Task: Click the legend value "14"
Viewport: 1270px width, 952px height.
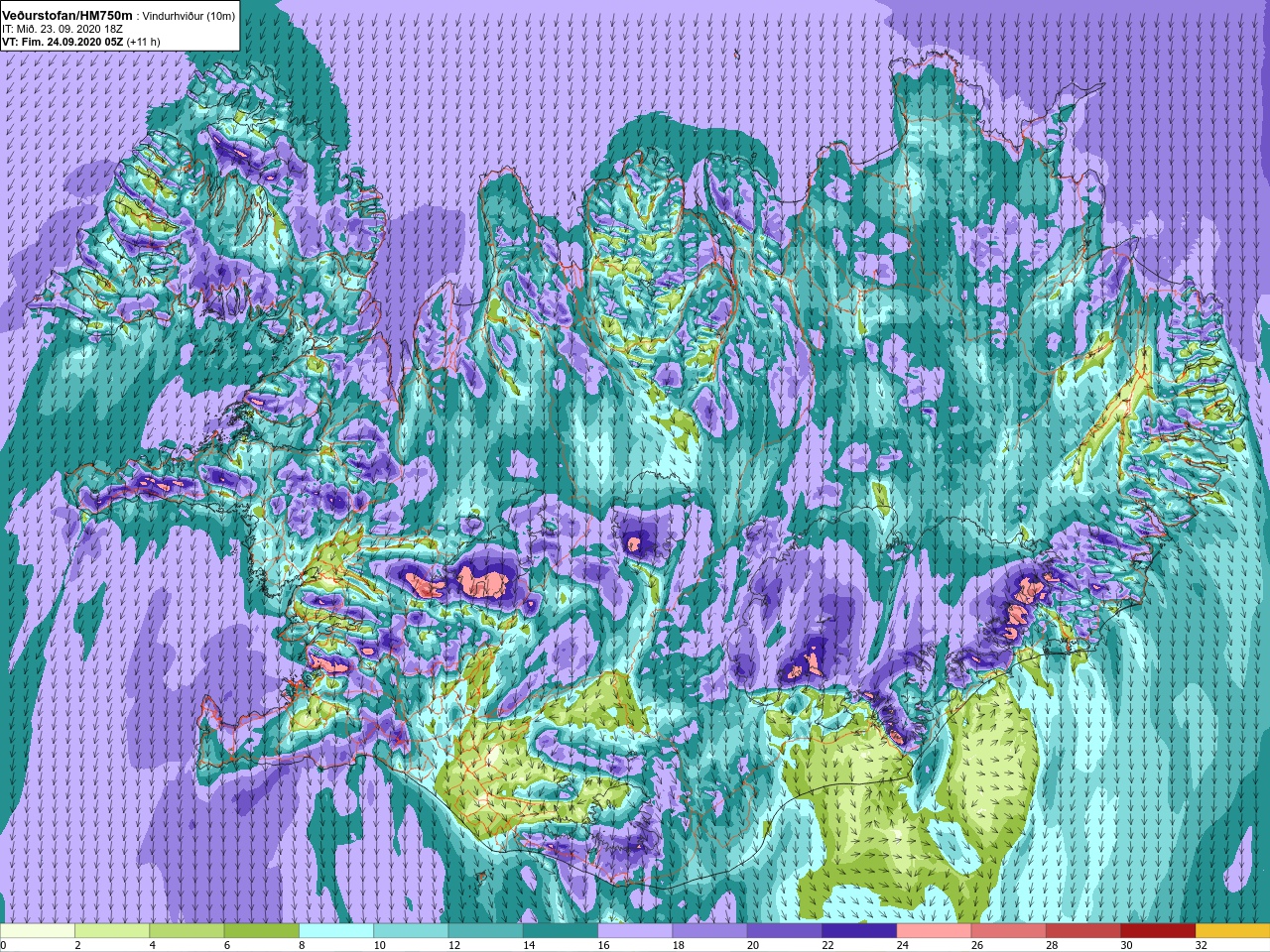Action: point(529,946)
